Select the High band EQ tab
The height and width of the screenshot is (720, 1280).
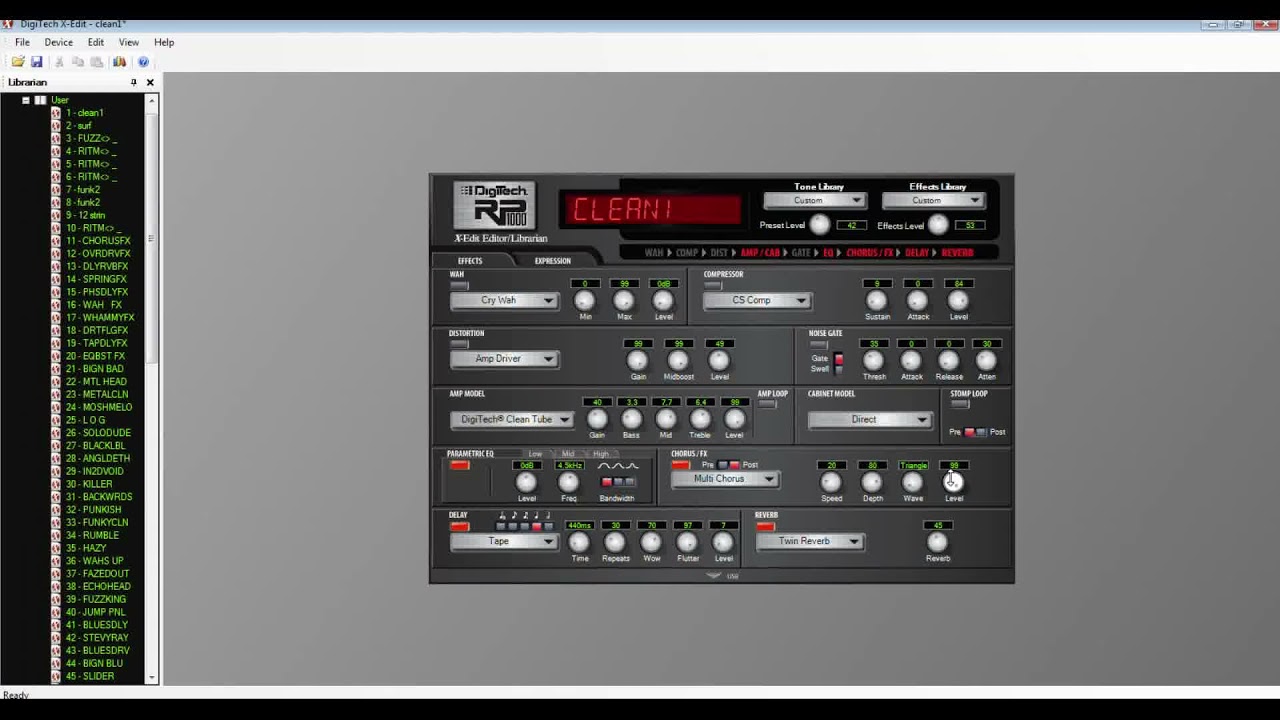pos(600,454)
